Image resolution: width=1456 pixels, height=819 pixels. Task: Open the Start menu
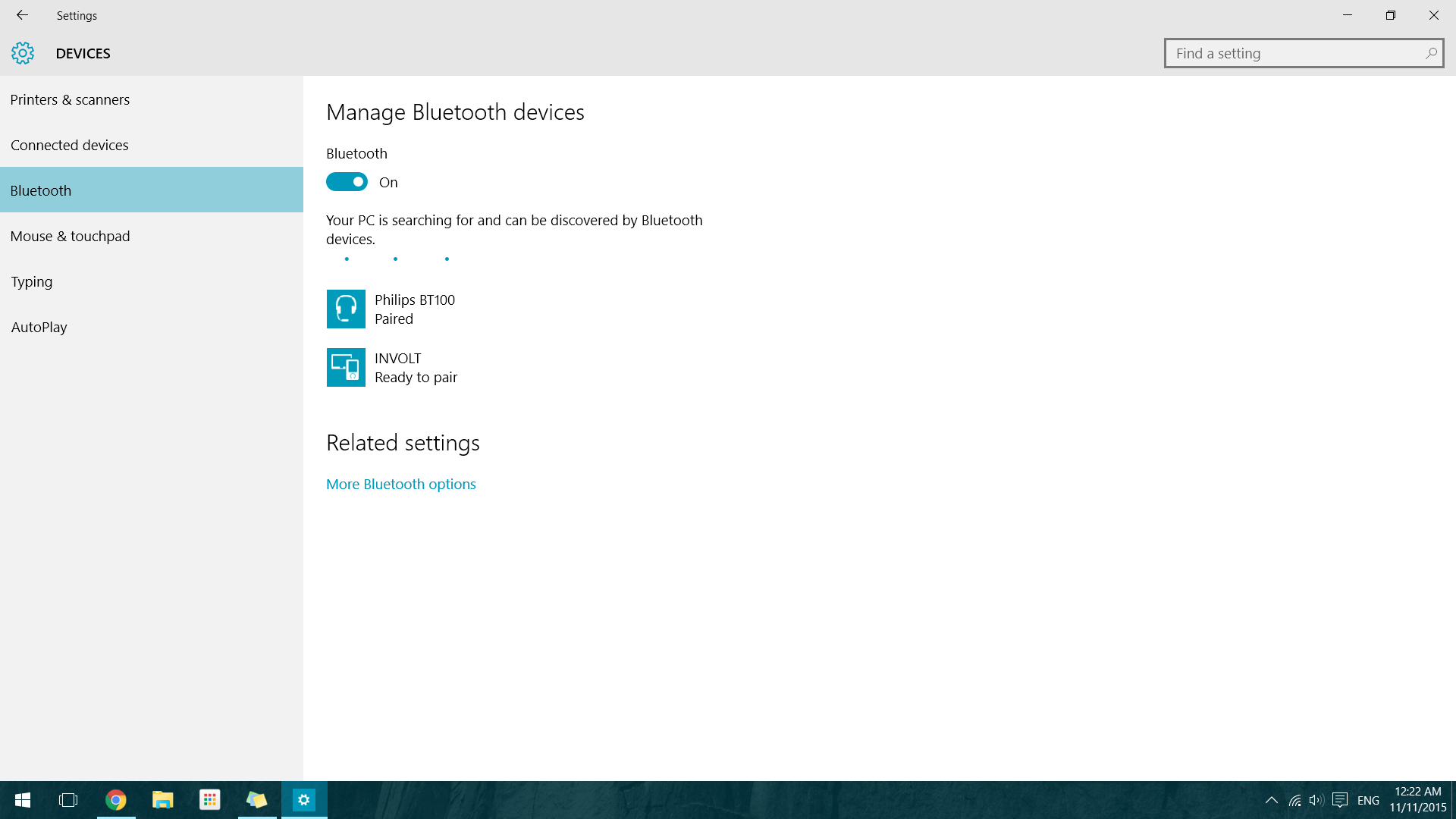(x=23, y=800)
